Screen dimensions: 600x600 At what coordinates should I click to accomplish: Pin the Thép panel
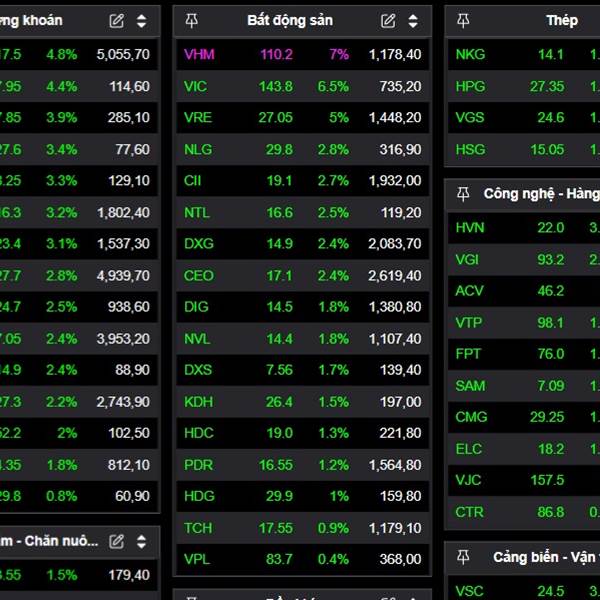(x=463, y=21)
